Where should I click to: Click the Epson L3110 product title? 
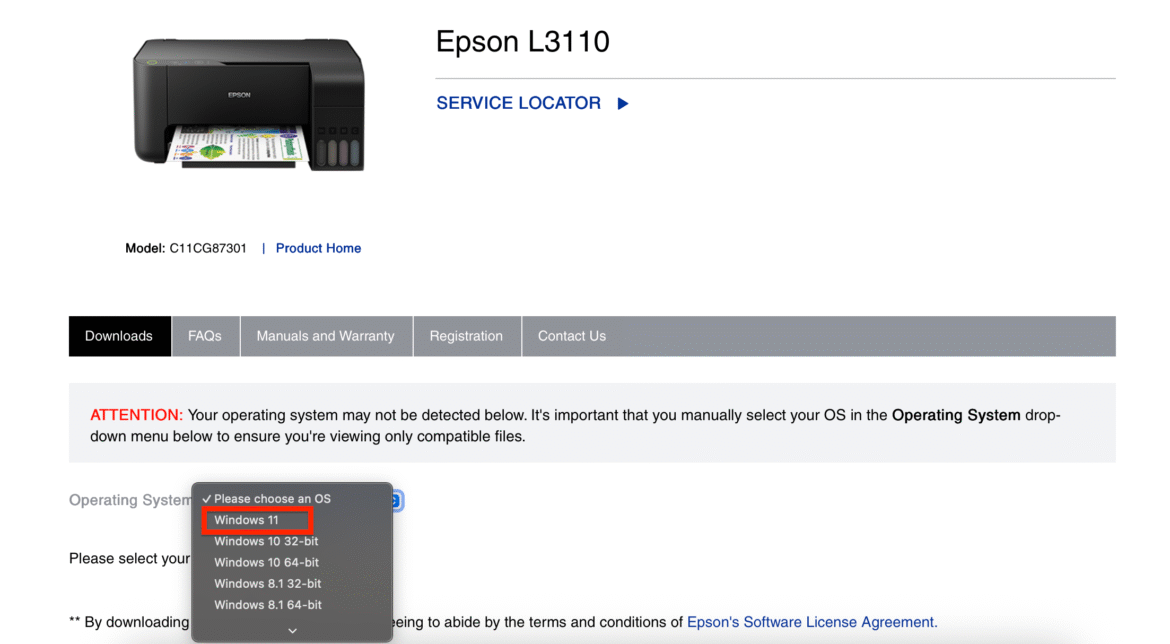click(522, 42)
